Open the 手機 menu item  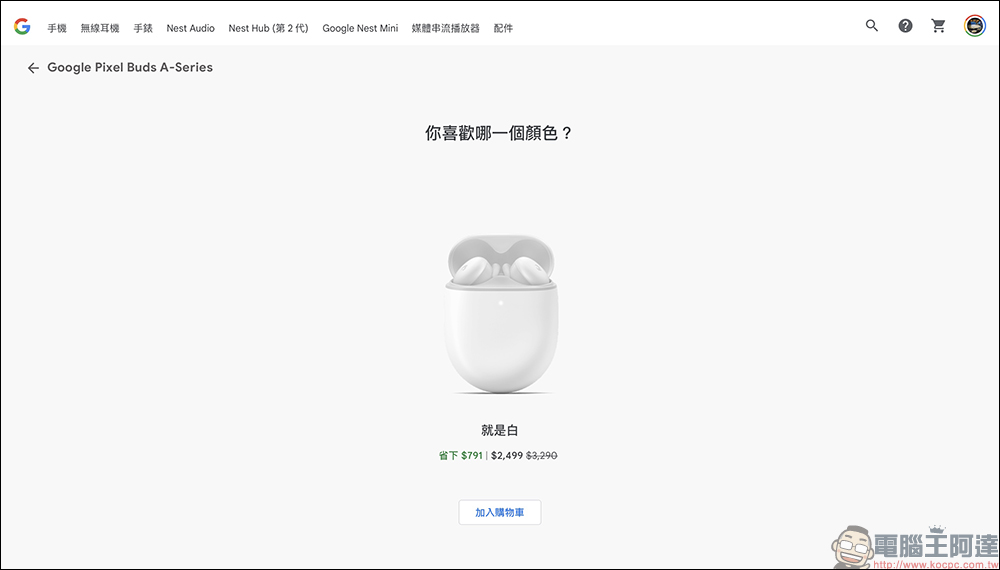[x=57, y=28]
